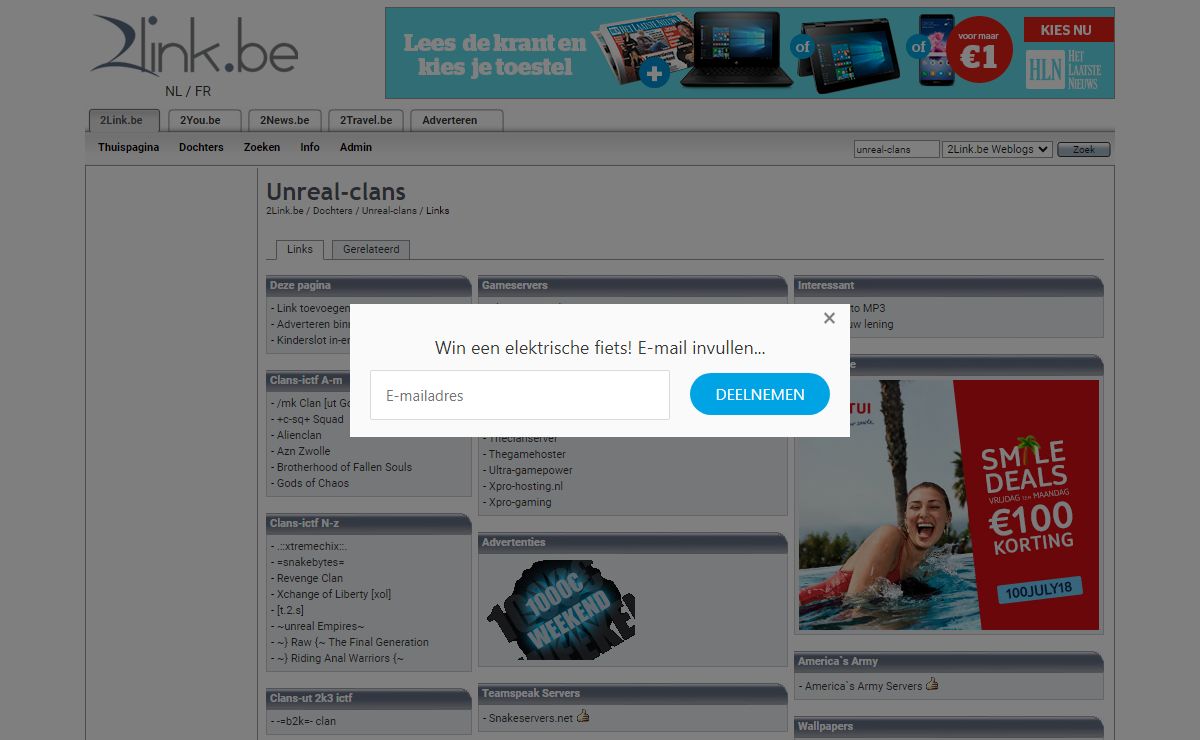1200x740 pixels.
Task: Open the Xpro-hosting.nl link
Action: [526, 486]
